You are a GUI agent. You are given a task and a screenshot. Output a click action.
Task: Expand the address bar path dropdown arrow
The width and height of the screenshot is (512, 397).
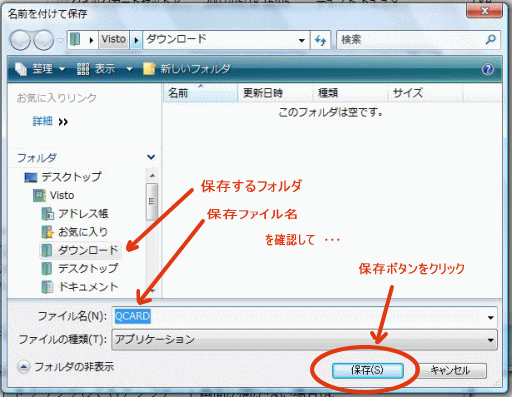tap(301, 40)
